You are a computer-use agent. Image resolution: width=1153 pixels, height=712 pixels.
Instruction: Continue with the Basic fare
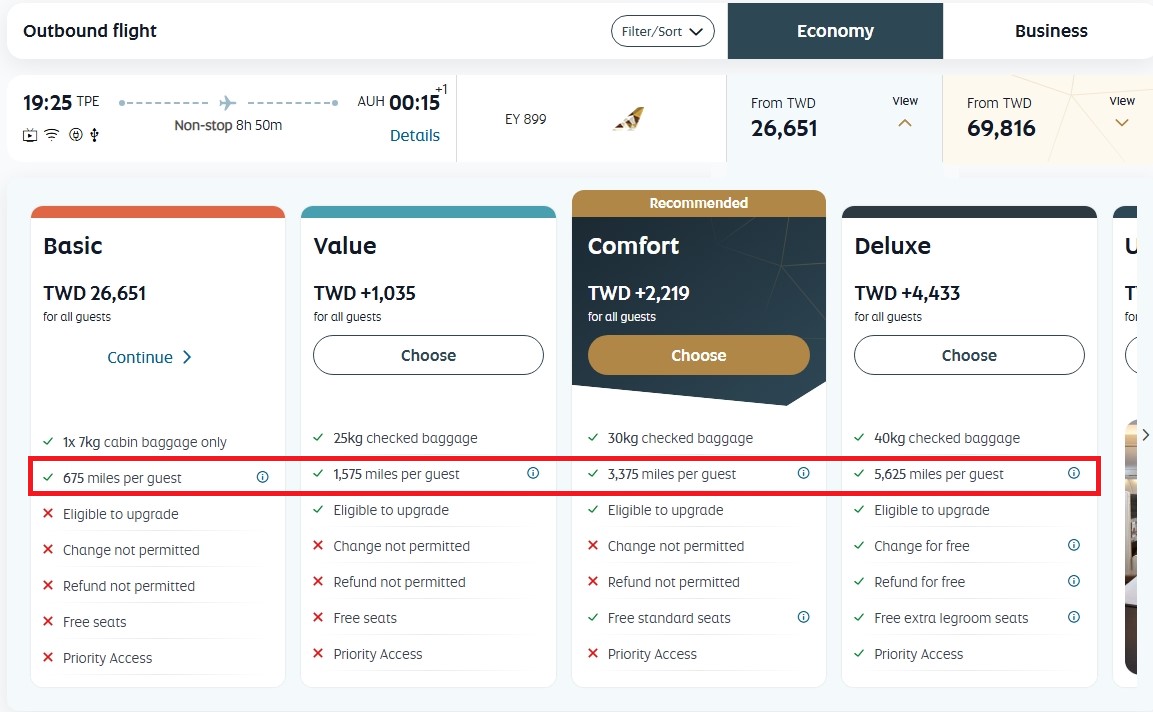pos(150,357)
